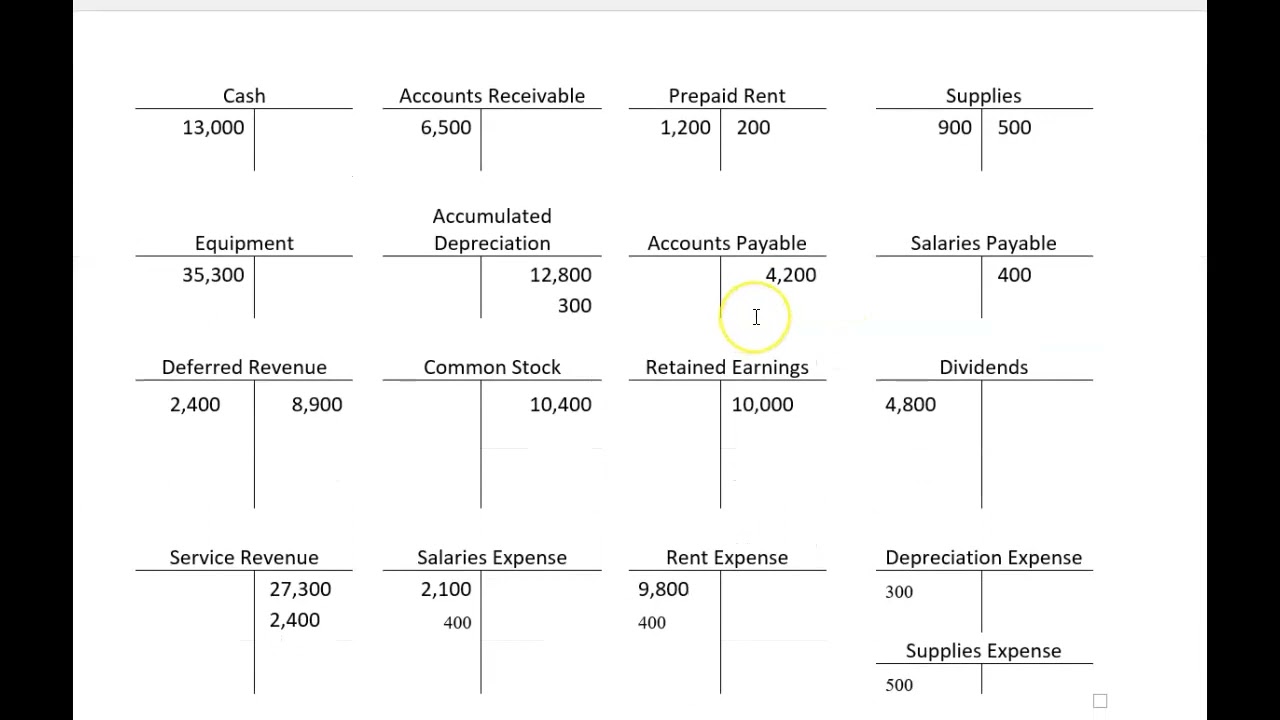Click the Accumulated Depreciation heading

pos(492,230)
